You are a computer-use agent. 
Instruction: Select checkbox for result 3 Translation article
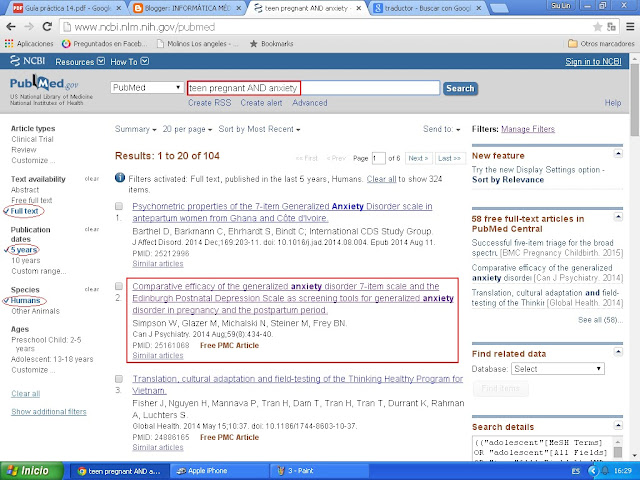click(119, 378)
